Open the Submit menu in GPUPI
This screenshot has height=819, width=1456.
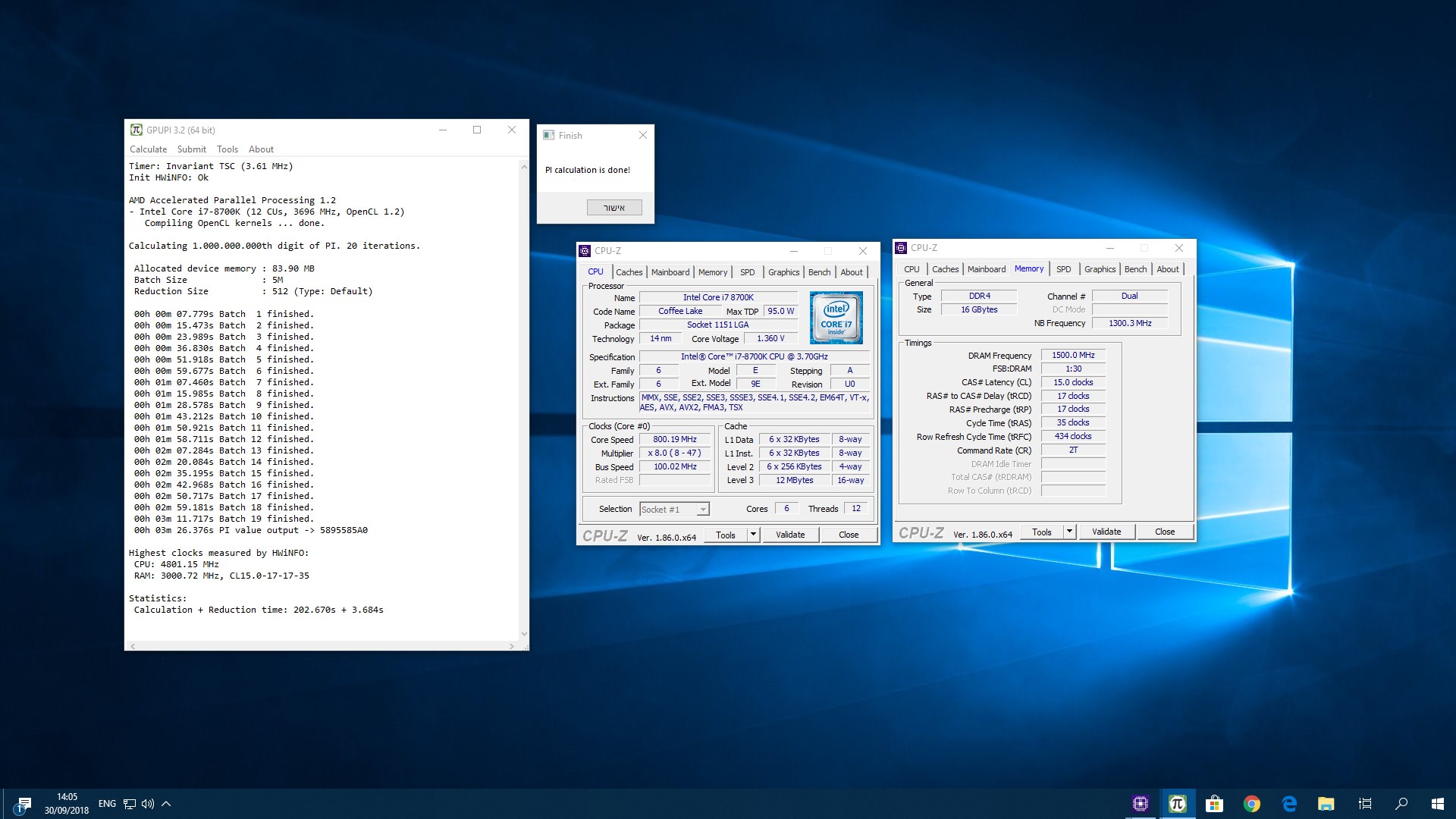(192, 149)
